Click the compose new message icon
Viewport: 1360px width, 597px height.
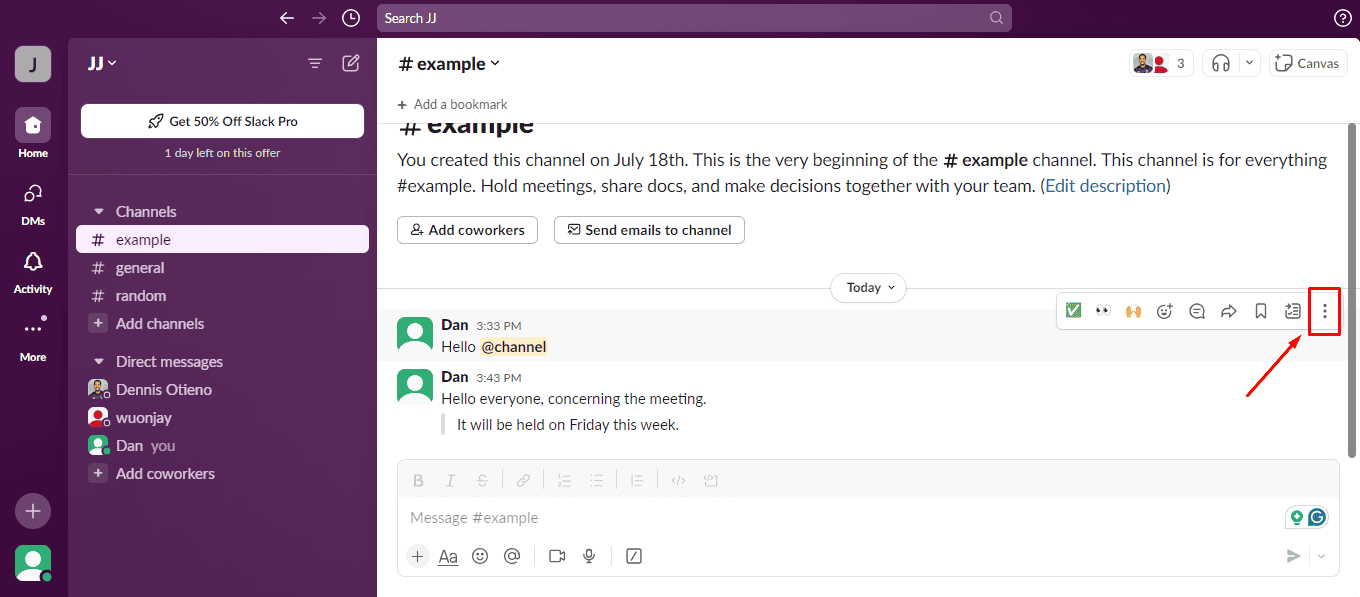(x=351, y=63)
